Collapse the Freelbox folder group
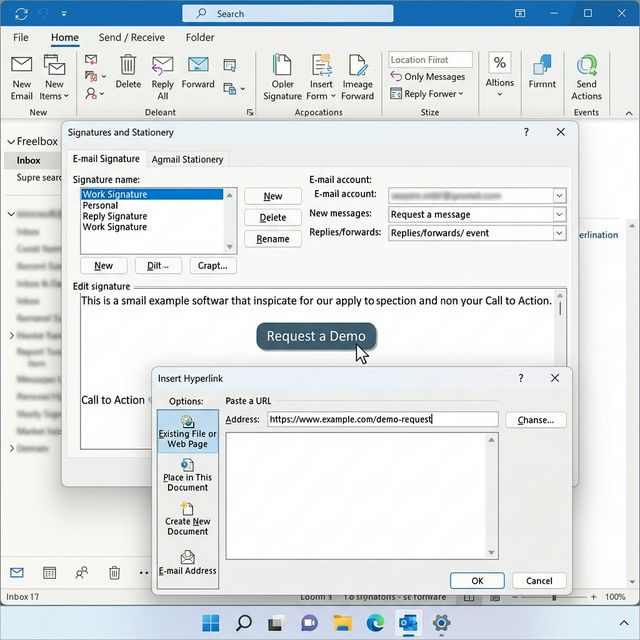The height and width of the screenshot is (640, 640). pyautogui.click(x=11, y=142)
